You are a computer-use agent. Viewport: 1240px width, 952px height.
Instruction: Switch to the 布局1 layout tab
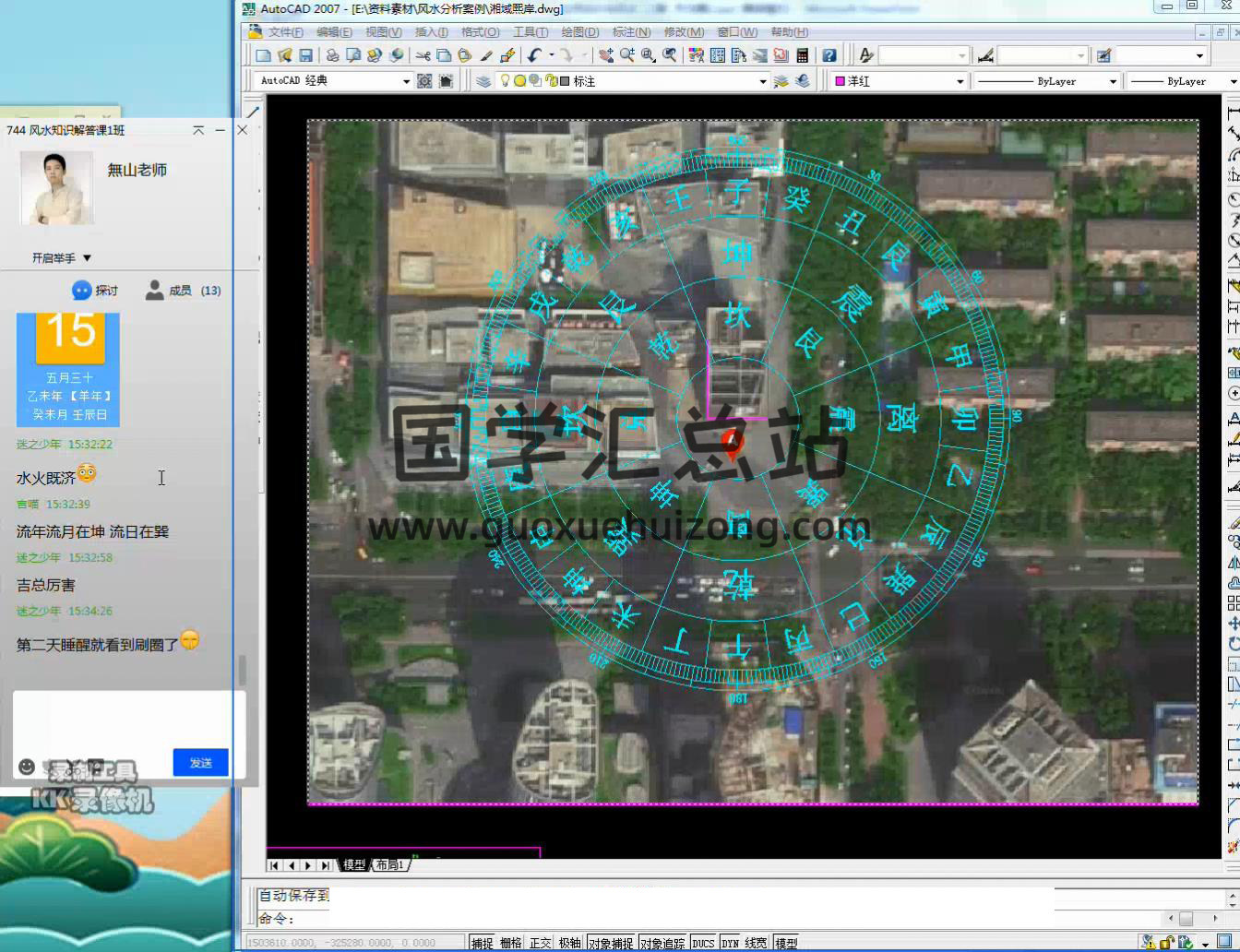click(x=389, y=865)
